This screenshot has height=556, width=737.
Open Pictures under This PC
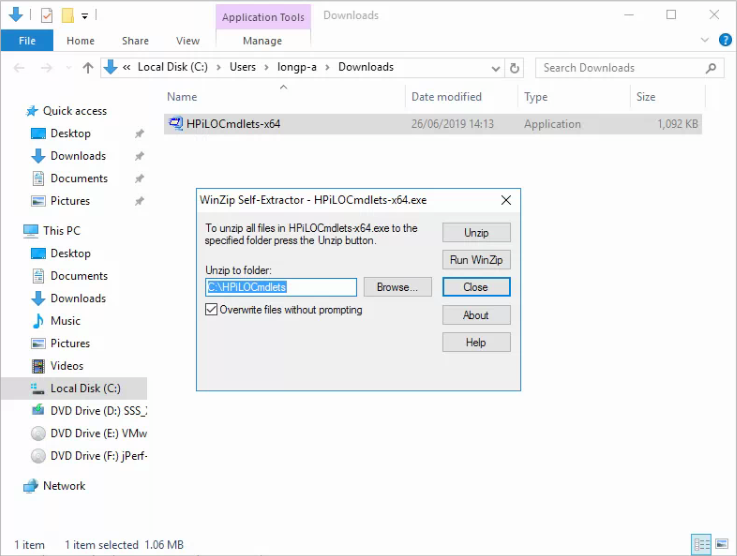click(70, 344)
